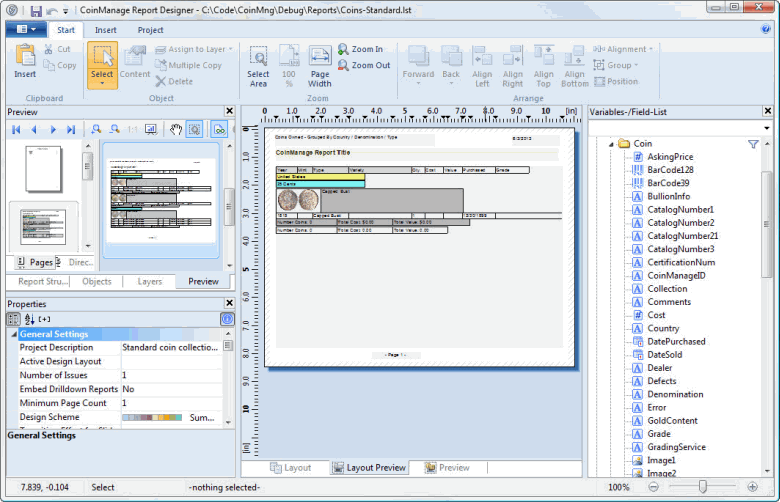
Task: Open the field list combo dropdown
Action: tap(767, 128)
